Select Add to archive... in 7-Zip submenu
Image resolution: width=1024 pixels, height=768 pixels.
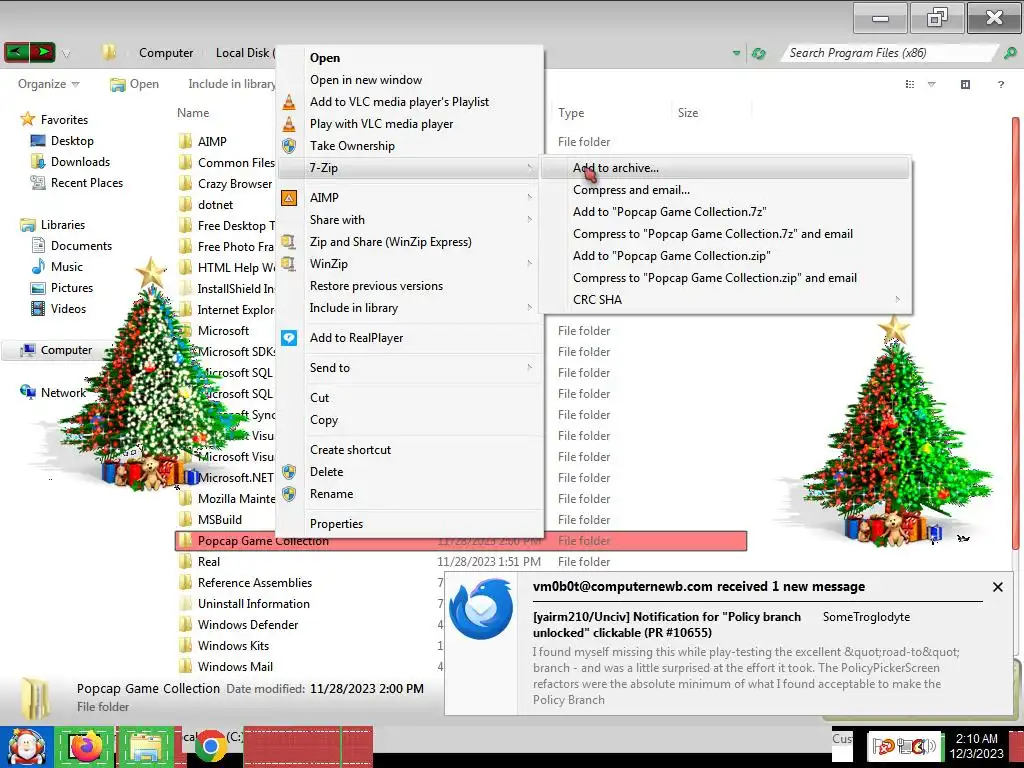725,168
